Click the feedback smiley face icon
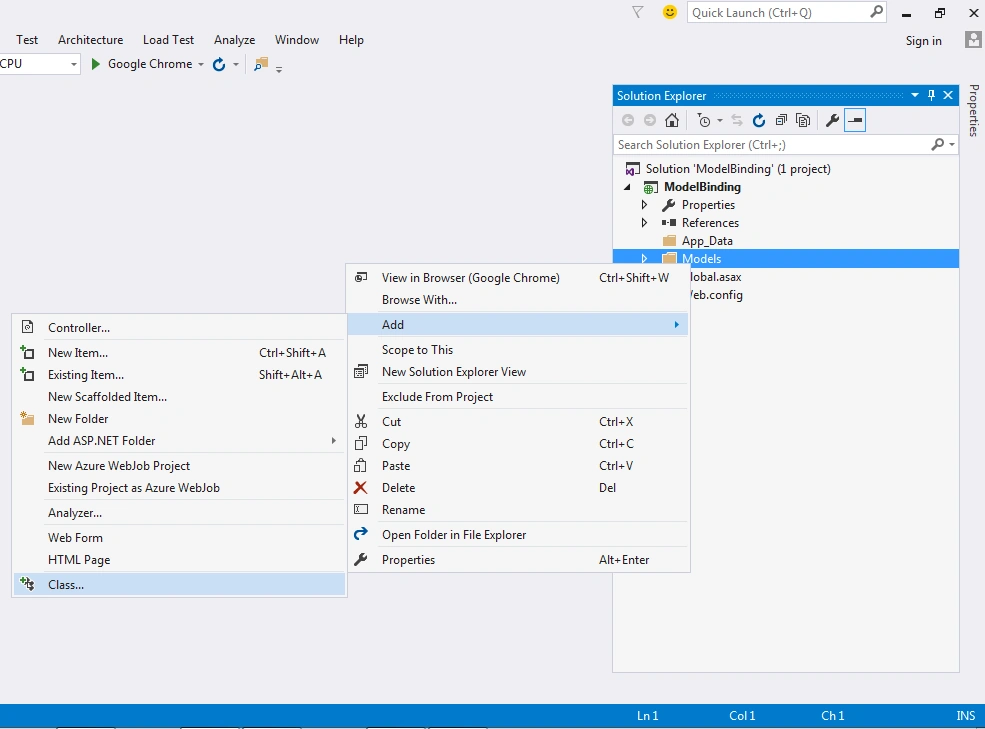Viewport: 985px width, 729px height. (670, 13)
